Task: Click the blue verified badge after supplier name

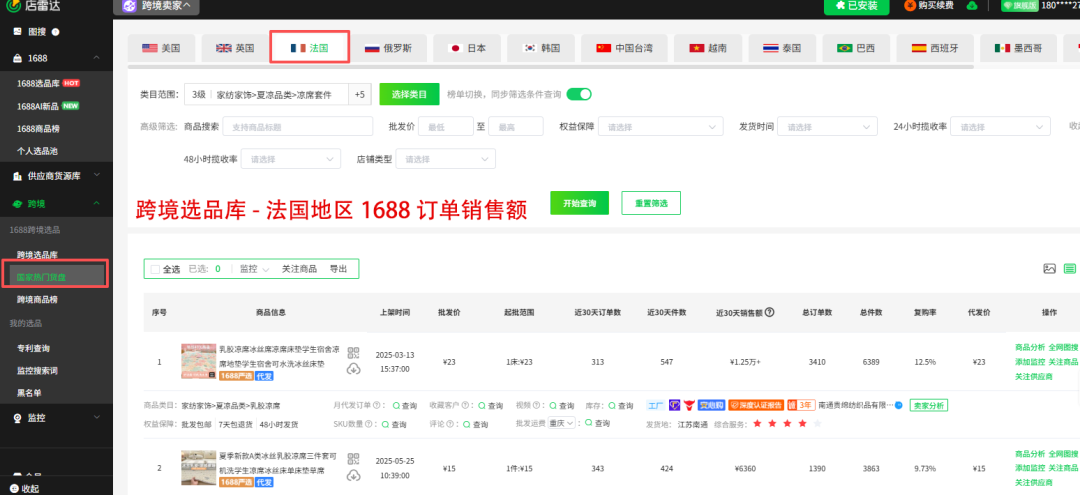Action: pos(899,405)
